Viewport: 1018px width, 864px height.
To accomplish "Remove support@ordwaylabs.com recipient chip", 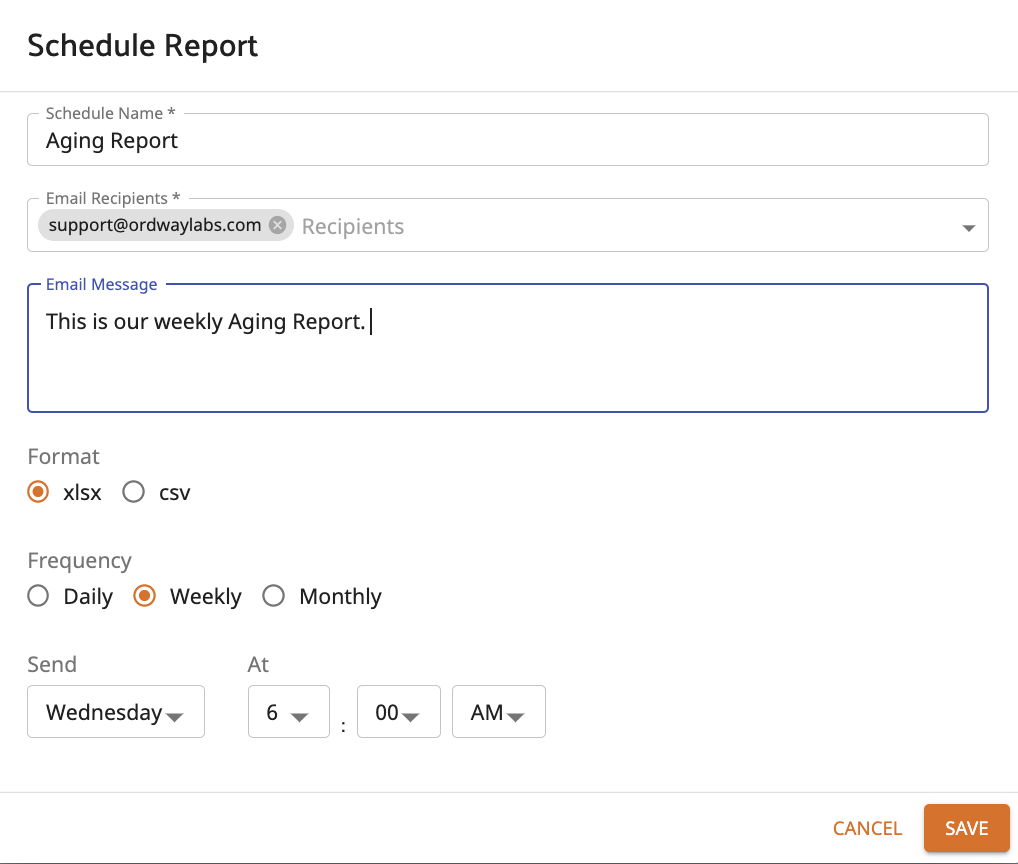I will click(x=277, y=225).
